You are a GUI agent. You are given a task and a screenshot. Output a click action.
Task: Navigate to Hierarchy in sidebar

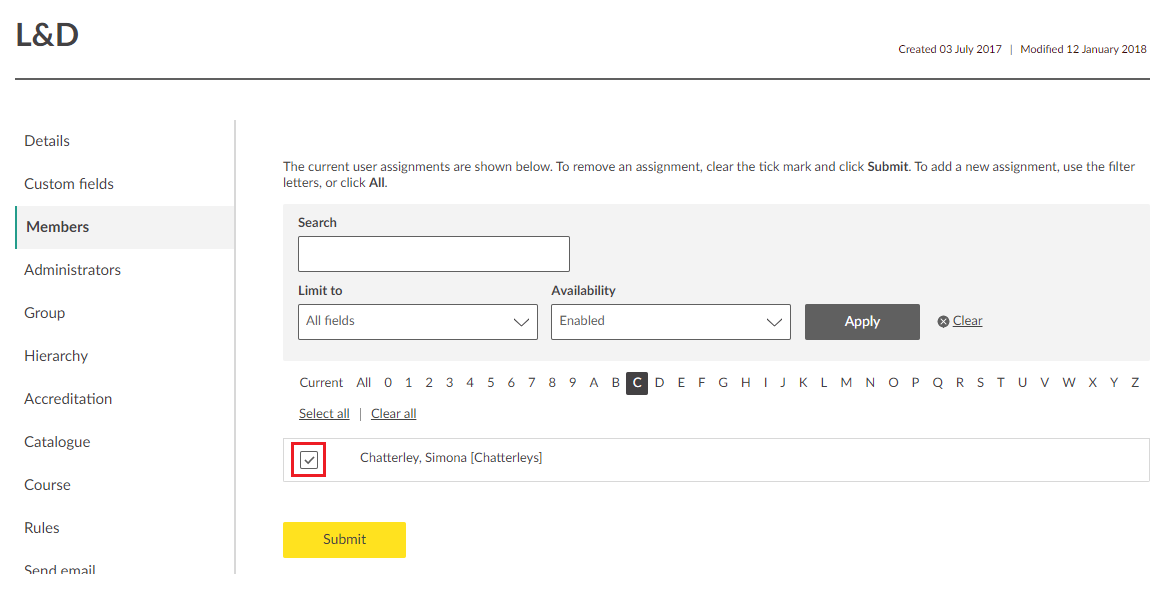point(56,356)
